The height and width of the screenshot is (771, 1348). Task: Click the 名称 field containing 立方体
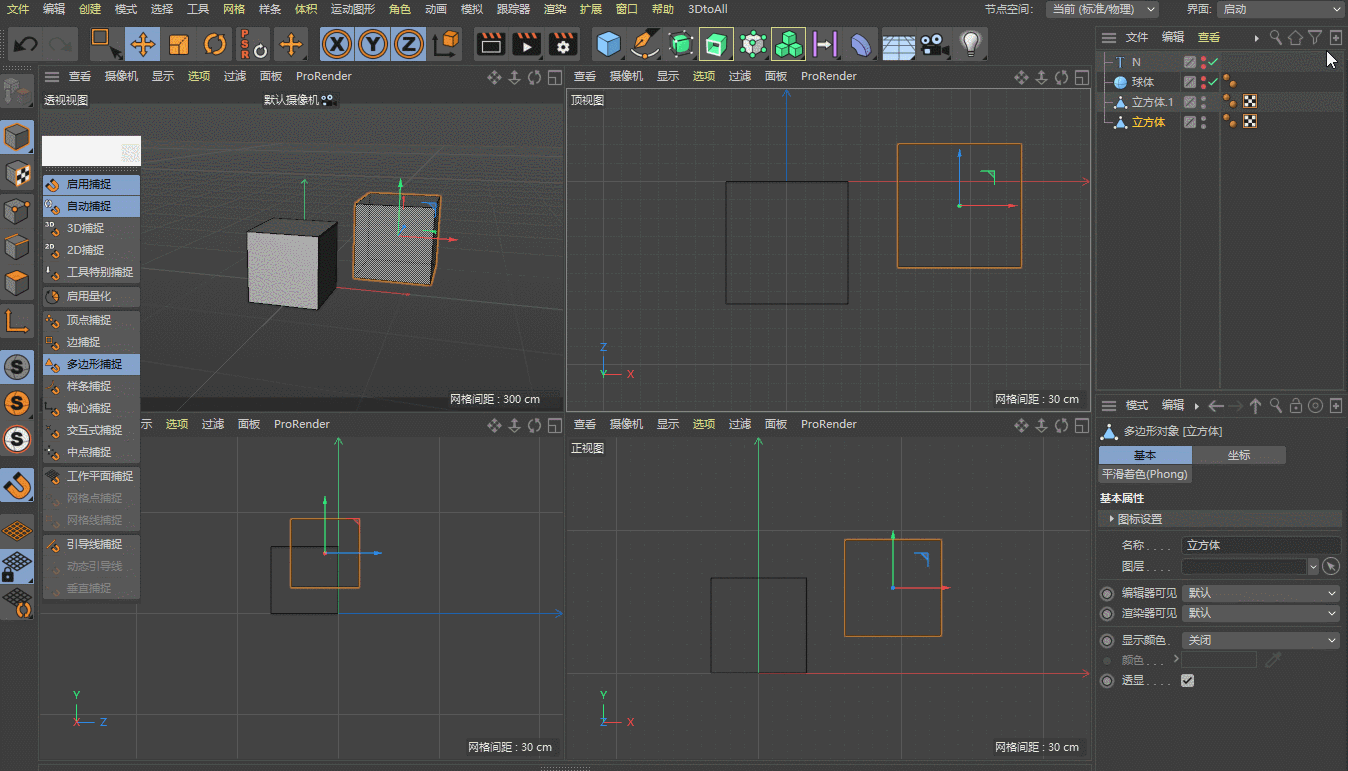point(1260,546)
